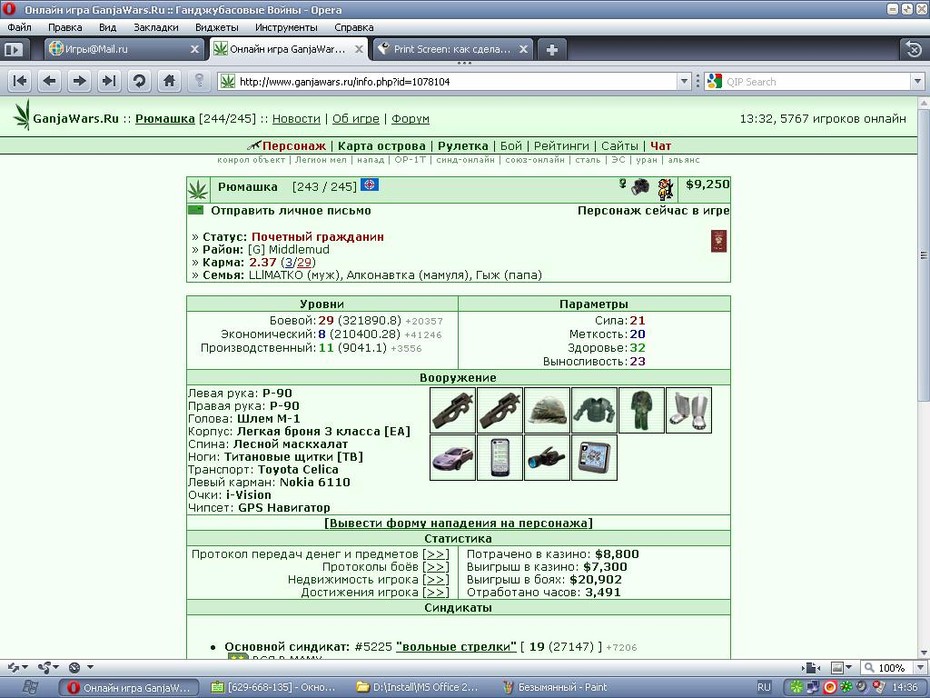This screenshot has height=698, width=930.
Task: Click the Nokia 6110 phone item icon
Action: (x=500, y=457)
